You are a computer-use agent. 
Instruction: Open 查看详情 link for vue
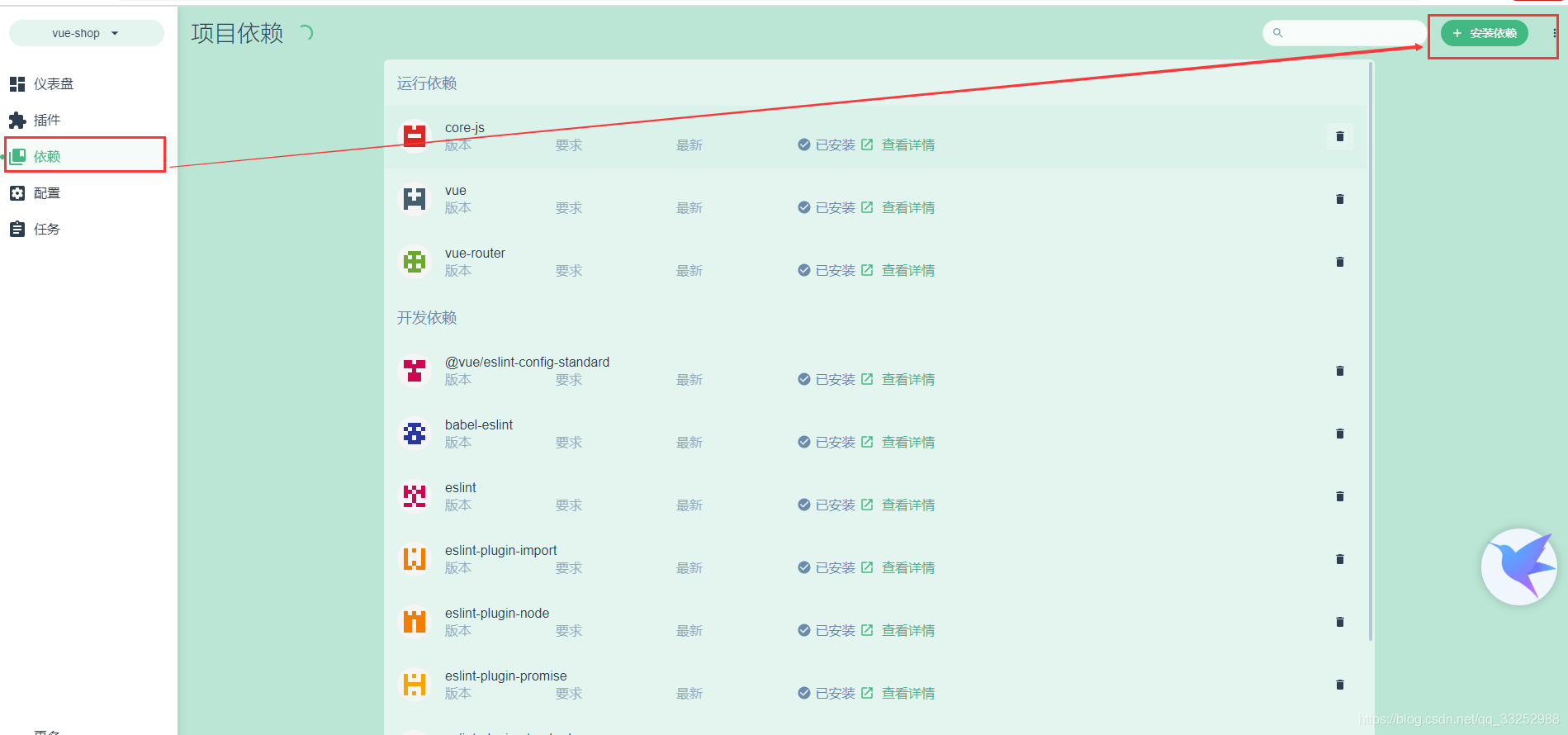pyautogui.click(x=898, y=208)
